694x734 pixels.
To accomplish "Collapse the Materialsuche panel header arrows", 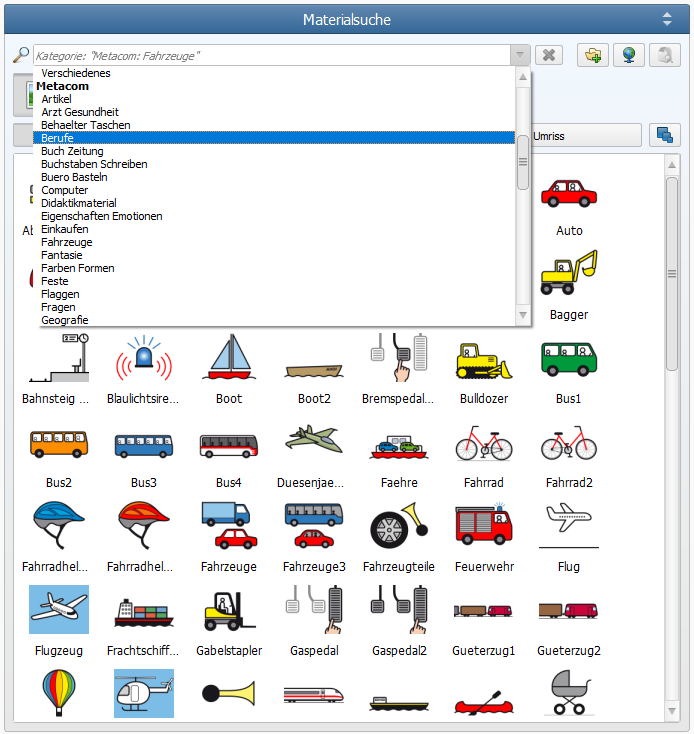I will coord(667,19).
